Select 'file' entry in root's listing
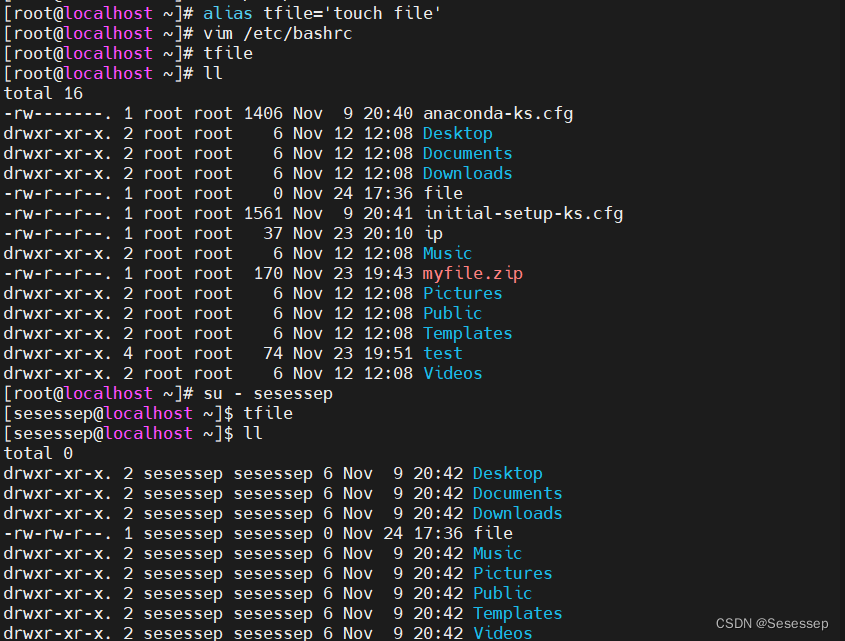This screenshot has height=641, width=845. 443,193
